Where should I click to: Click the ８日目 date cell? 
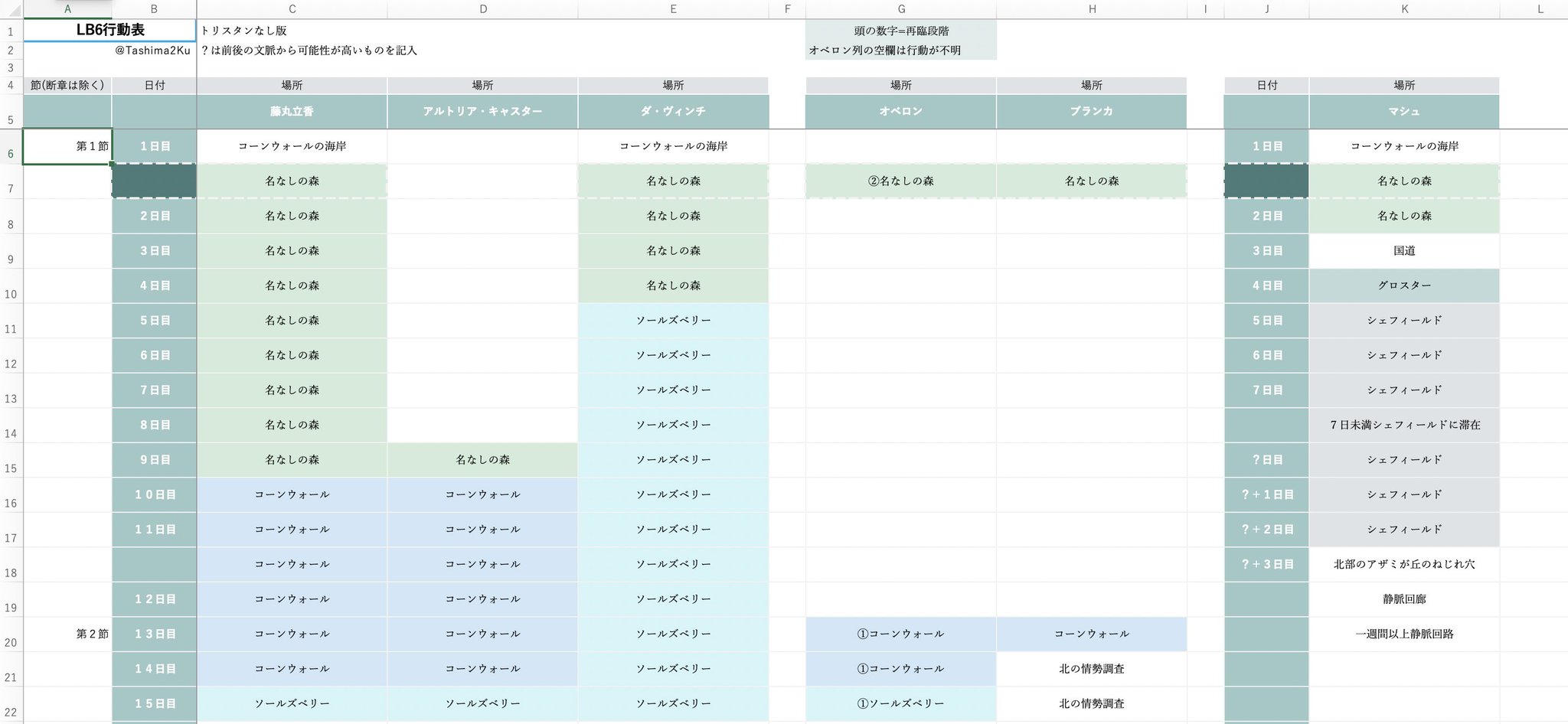tap(154, 425)
